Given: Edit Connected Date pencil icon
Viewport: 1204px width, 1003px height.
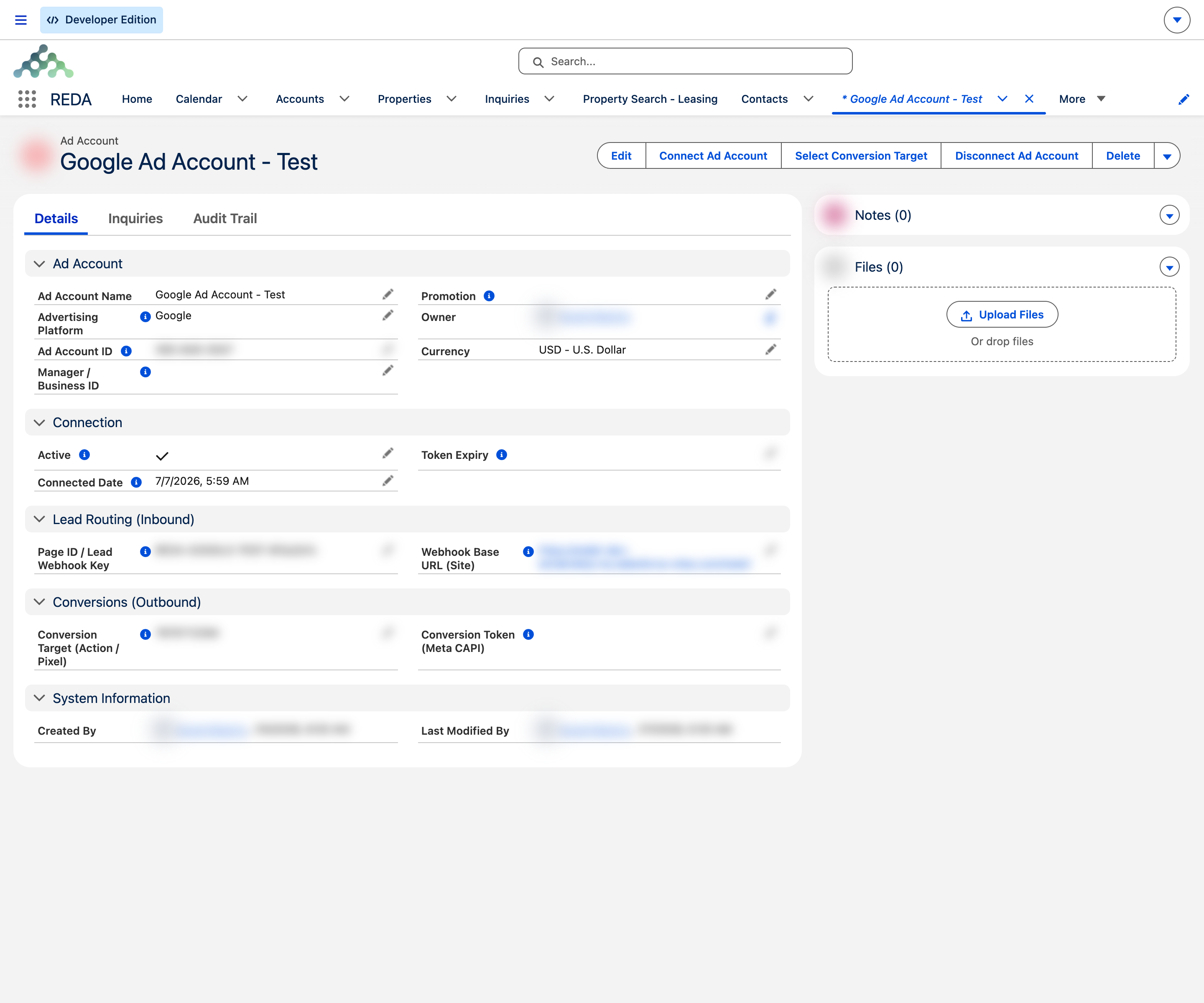Looking at the screenshot, I should pos(388,481).
